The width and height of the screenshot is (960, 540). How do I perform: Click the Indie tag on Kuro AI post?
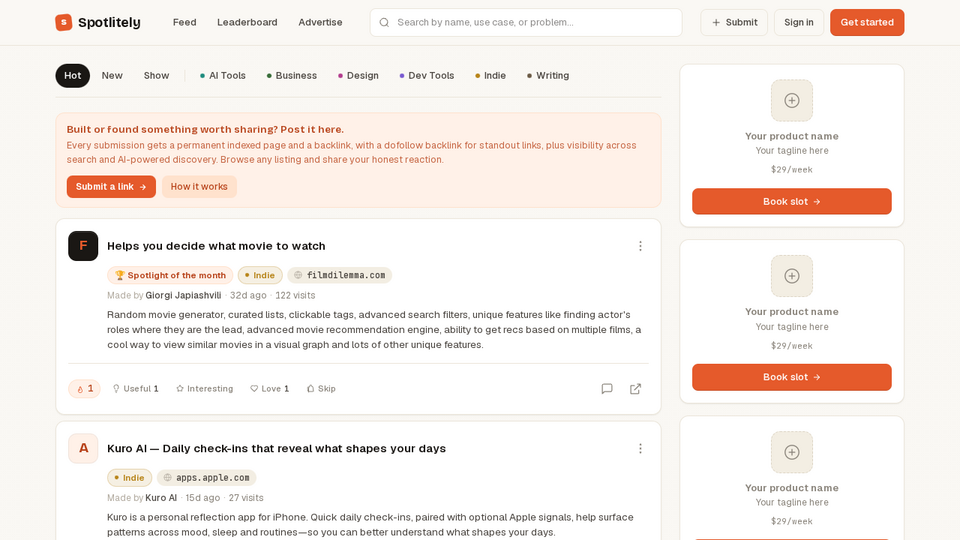[129, 478]
